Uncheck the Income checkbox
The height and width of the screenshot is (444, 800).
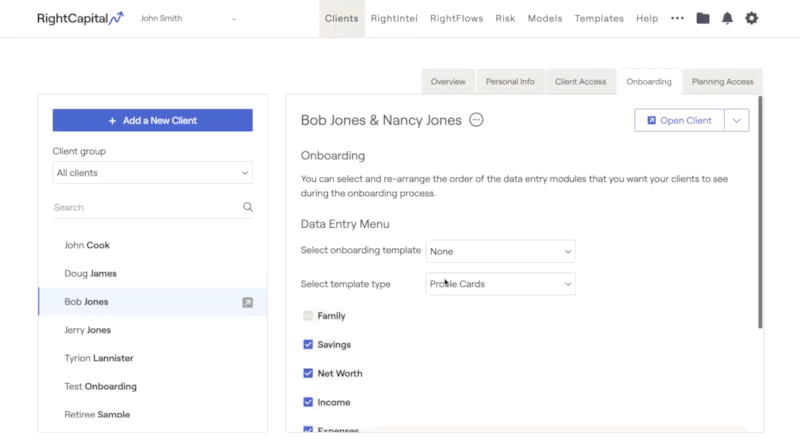coord(308,402)
